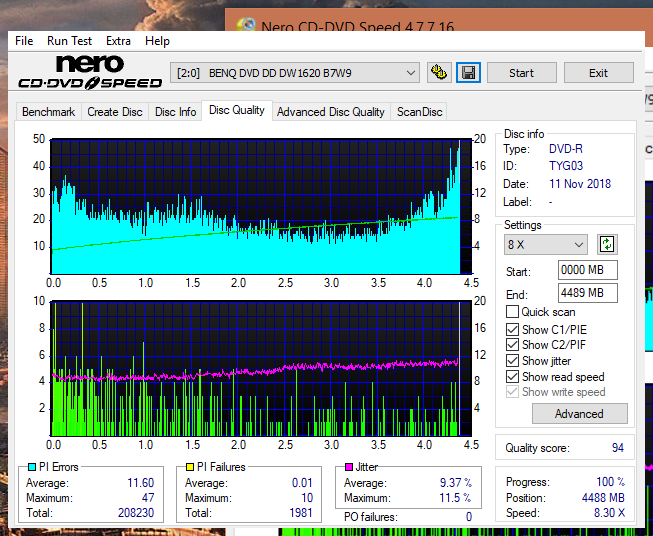Open the 8 X speed dropdown
Viewport: 653px width, 536px height.
click(x=546, y=244)
